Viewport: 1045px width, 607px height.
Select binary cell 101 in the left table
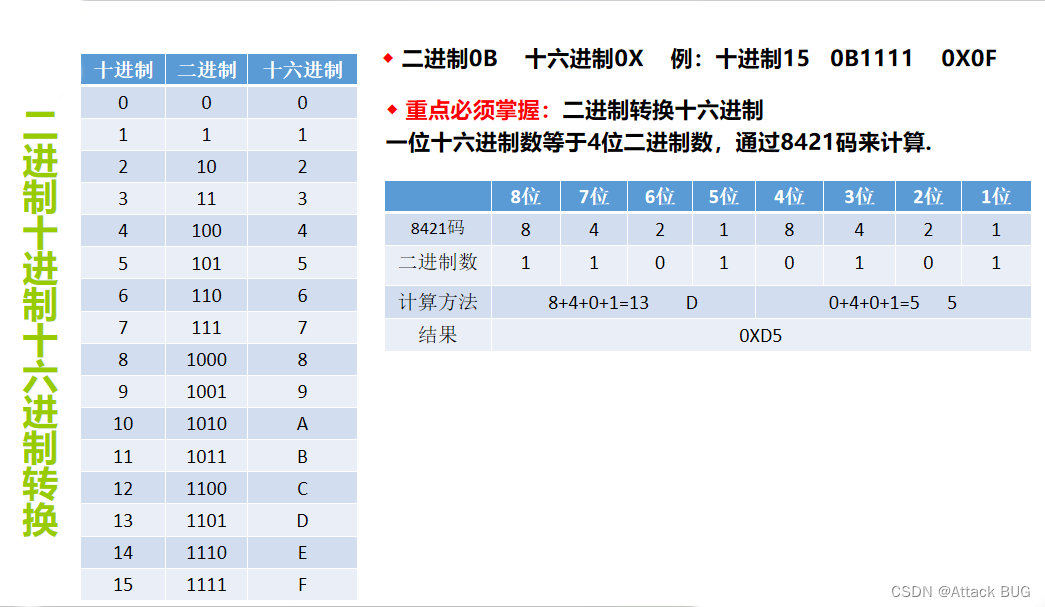pos(207,263)
